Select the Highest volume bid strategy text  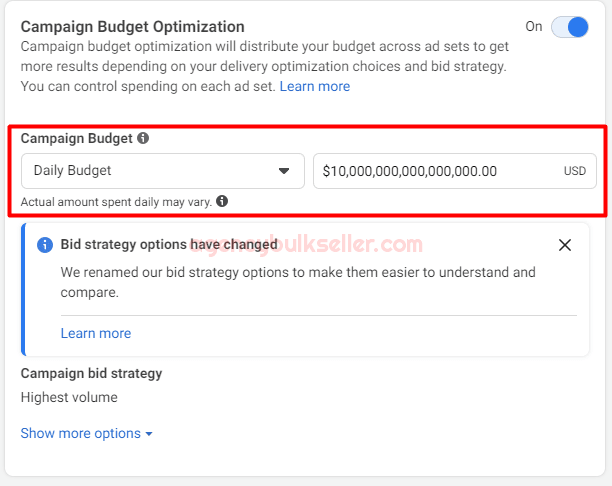69,397
